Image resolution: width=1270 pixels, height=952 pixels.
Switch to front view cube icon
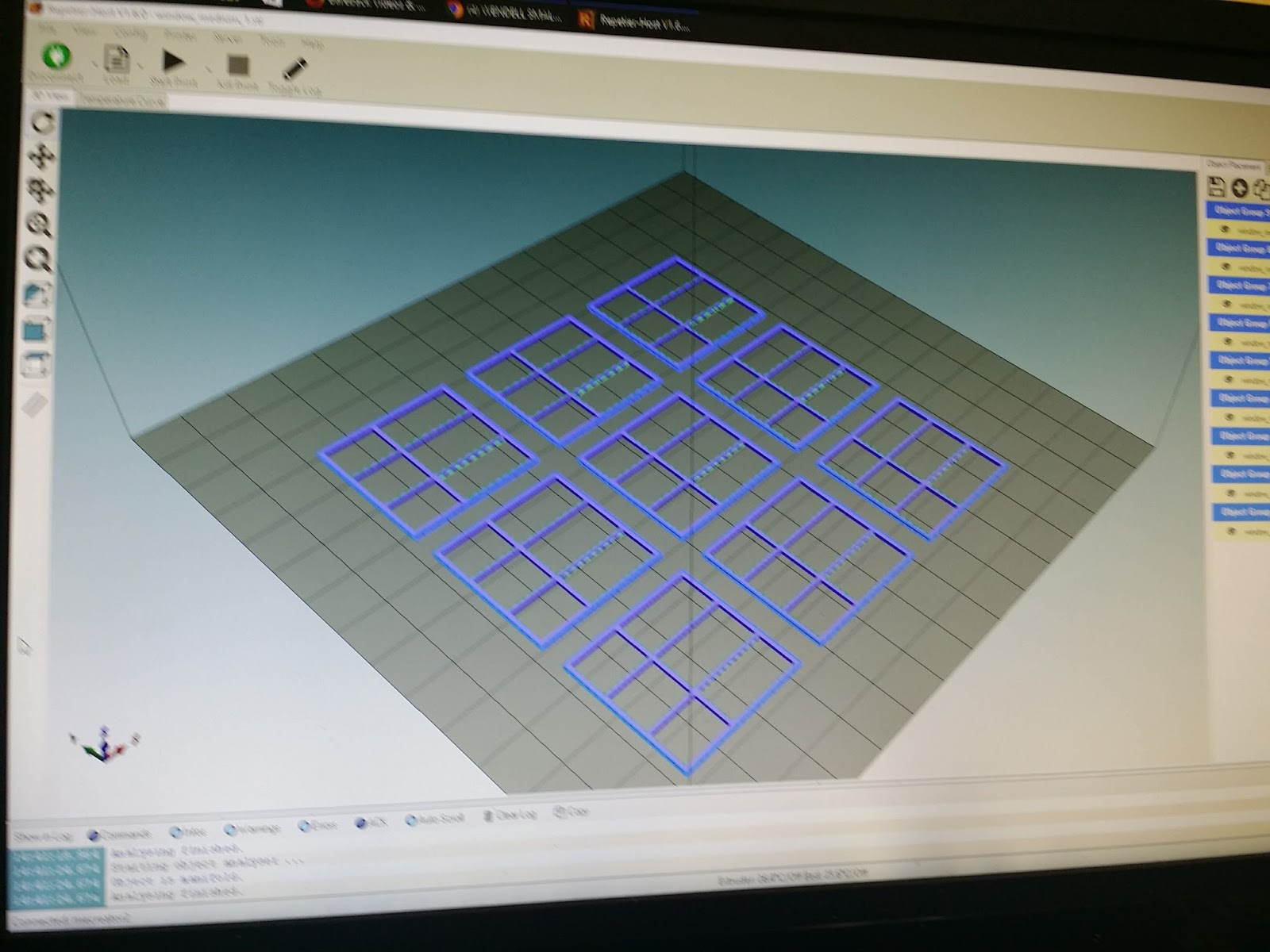(36, 330)
